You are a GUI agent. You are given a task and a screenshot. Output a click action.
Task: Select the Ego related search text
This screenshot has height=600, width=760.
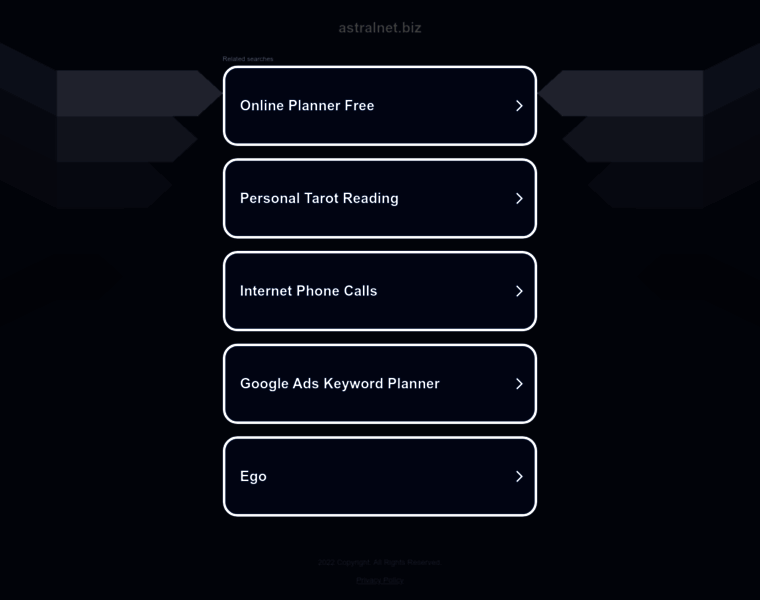253,476
